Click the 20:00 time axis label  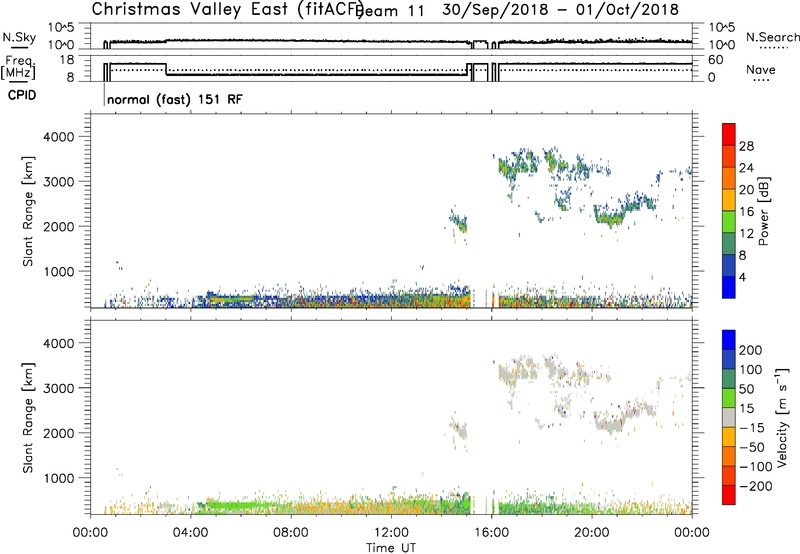591,533
